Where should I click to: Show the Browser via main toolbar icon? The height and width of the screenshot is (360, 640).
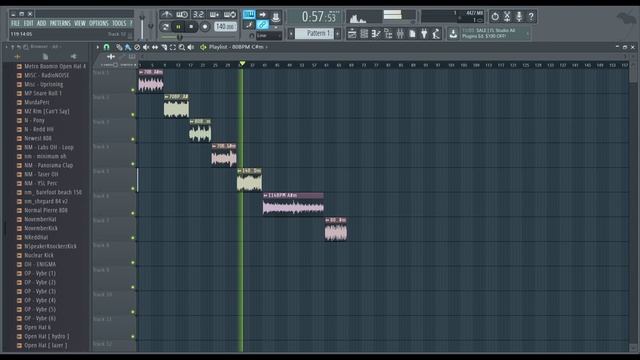pos(388,34)
